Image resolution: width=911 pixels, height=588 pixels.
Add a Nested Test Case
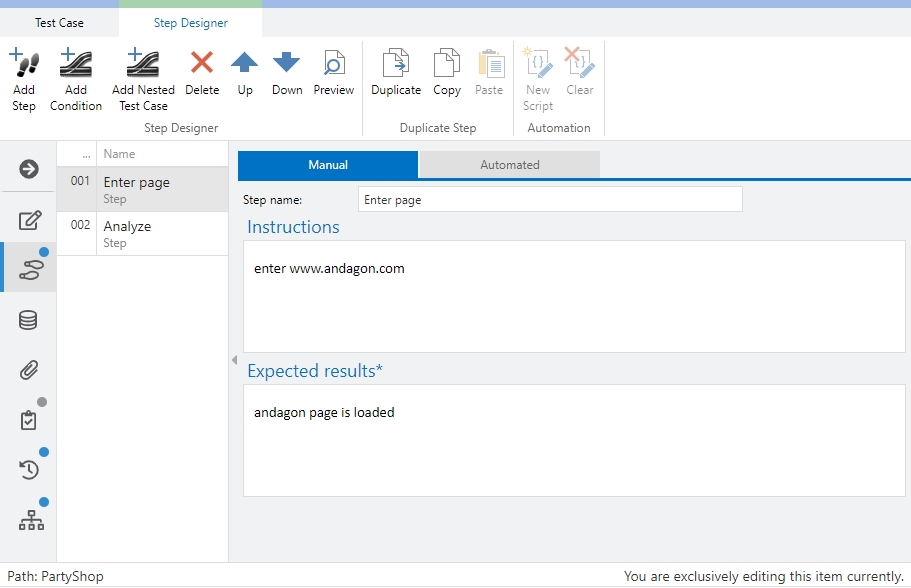143,64
